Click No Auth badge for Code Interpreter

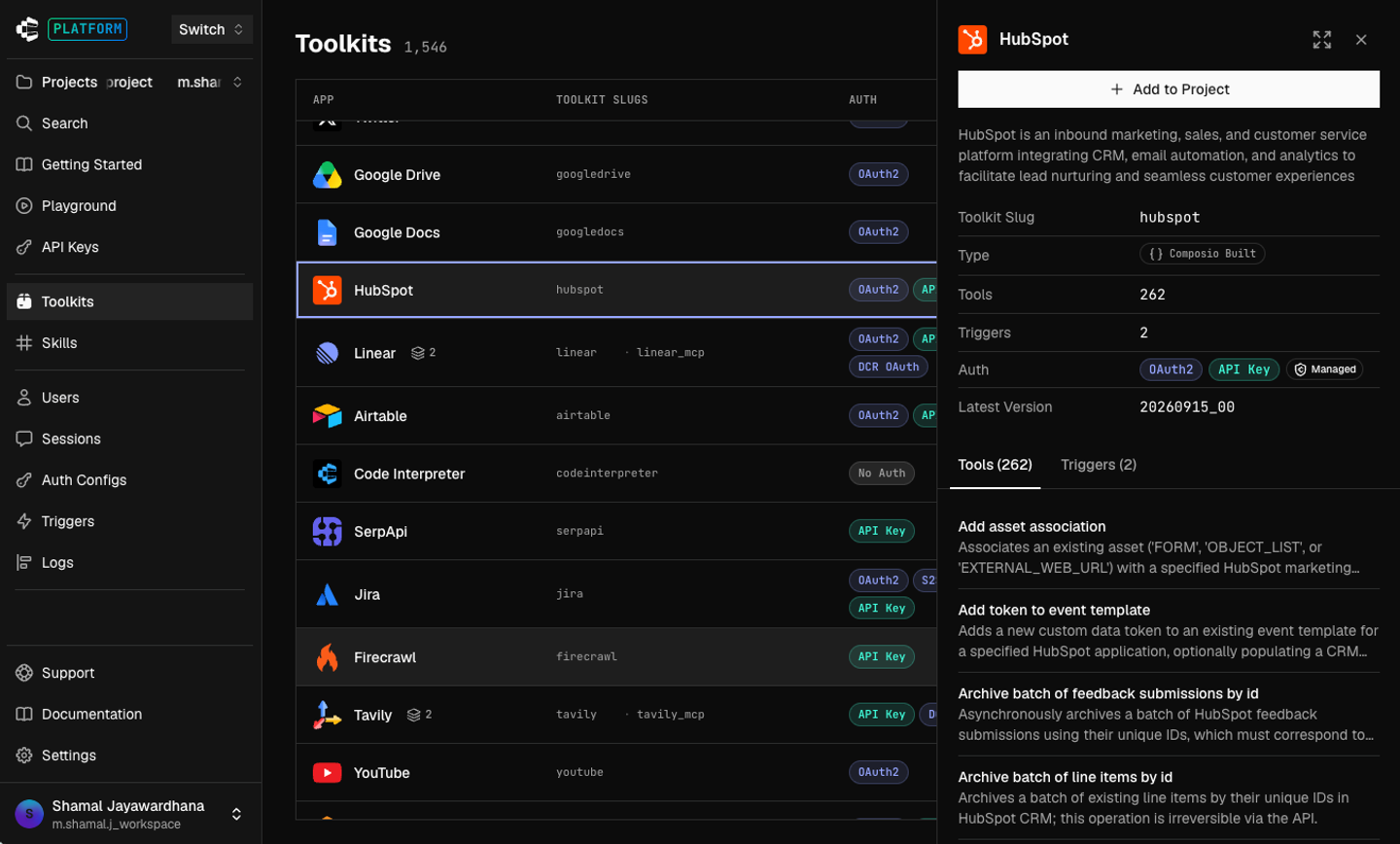pyautogui.click(x=881, y=473)
